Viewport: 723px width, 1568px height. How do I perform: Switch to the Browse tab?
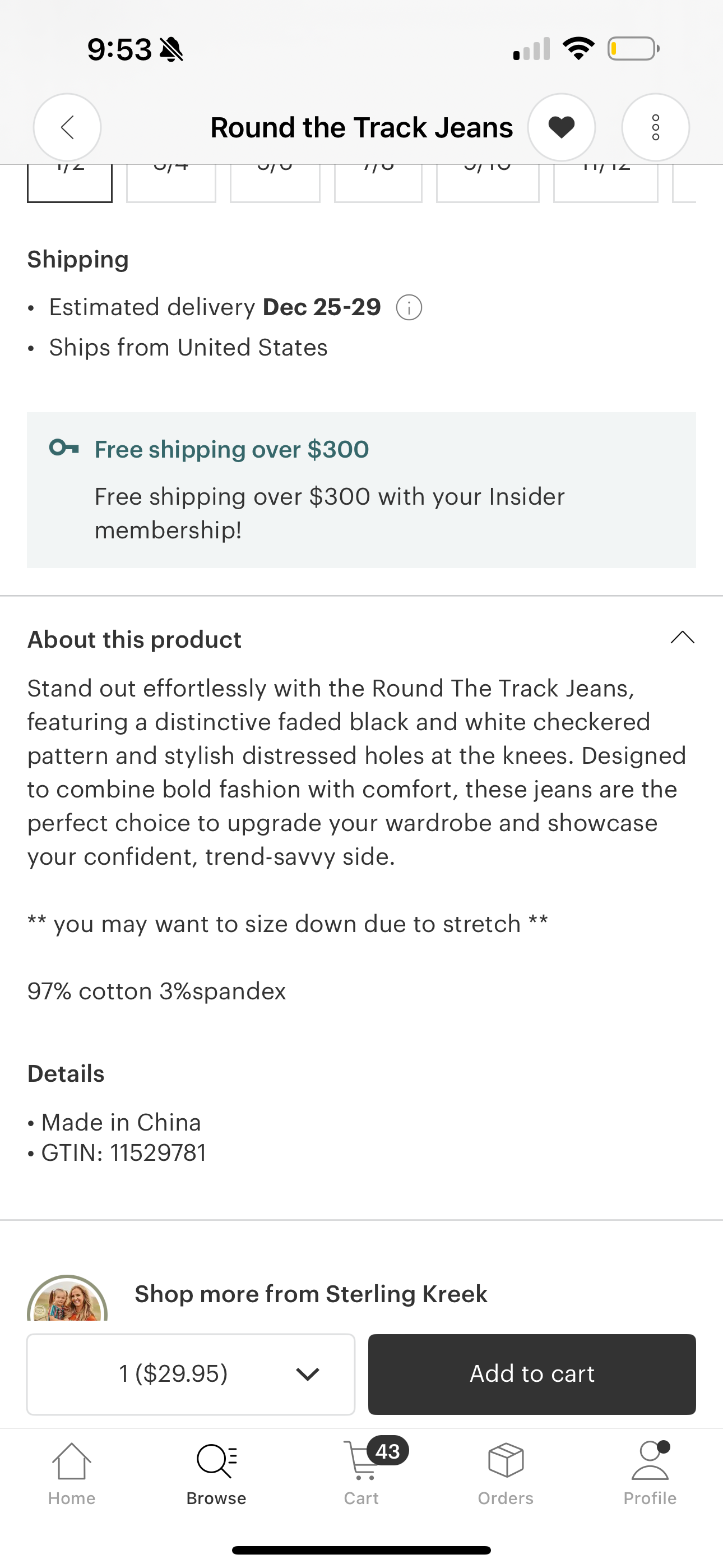pyautogui.click(x=216, y=1473)
